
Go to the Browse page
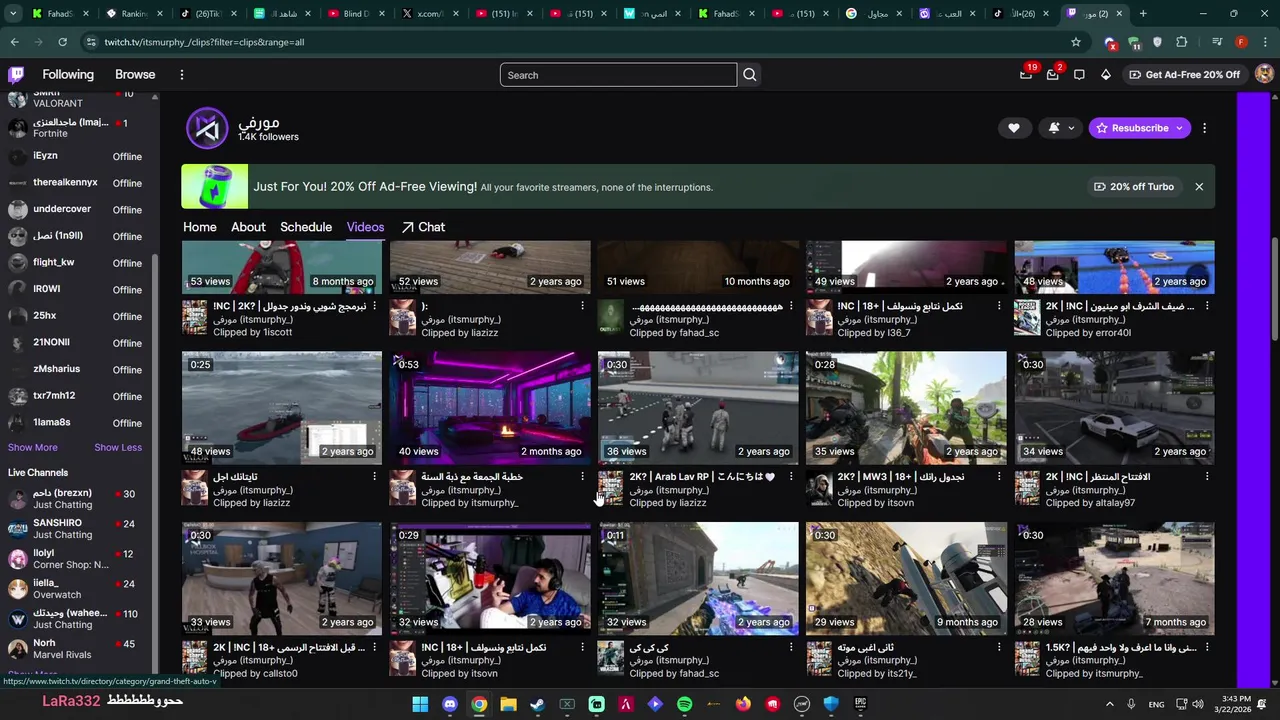[x=135, y=75]
